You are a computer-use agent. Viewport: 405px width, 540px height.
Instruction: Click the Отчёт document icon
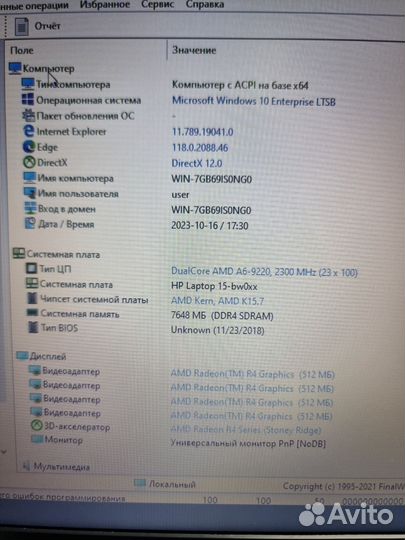coord(21,27)
